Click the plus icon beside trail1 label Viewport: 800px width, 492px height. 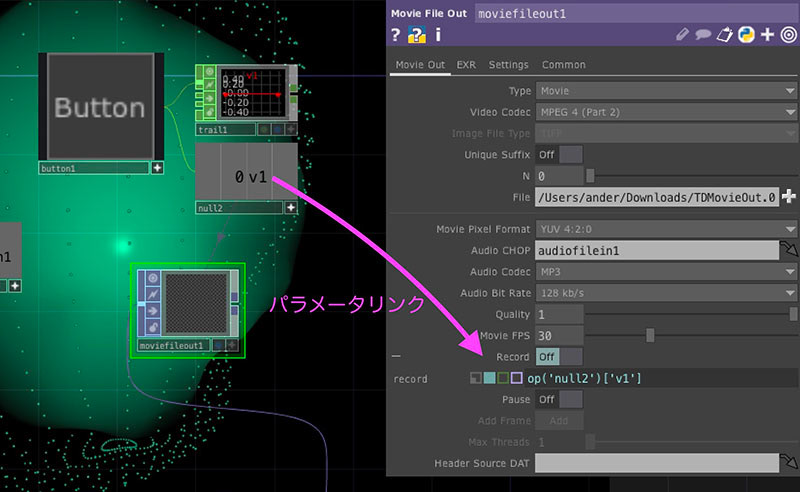click(x=291, y=130)
